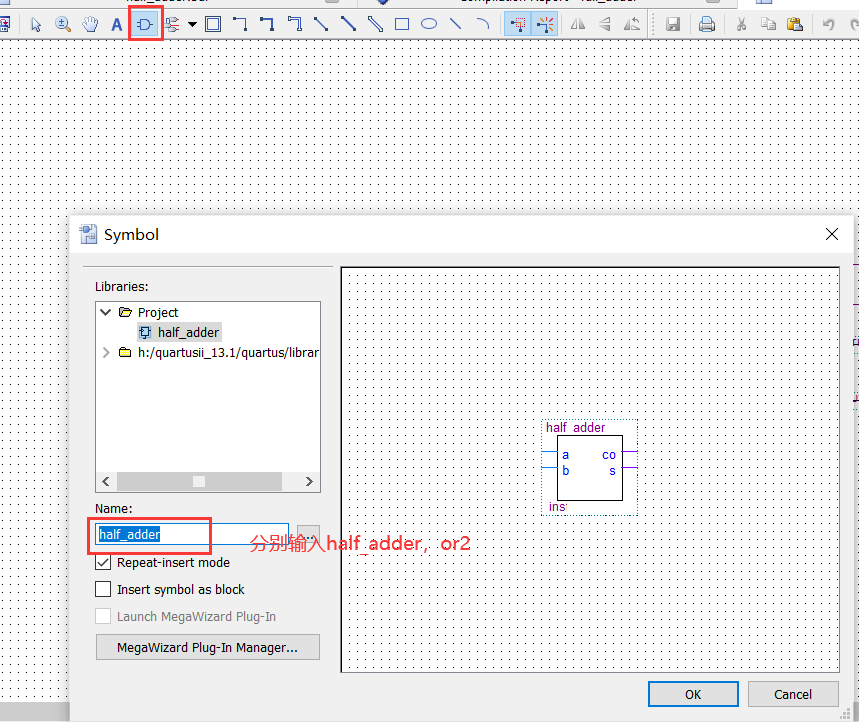This screenshot has height=722, width=859.
Task: Select the rectangle drawing tool
Action: [x=402, y=25]
